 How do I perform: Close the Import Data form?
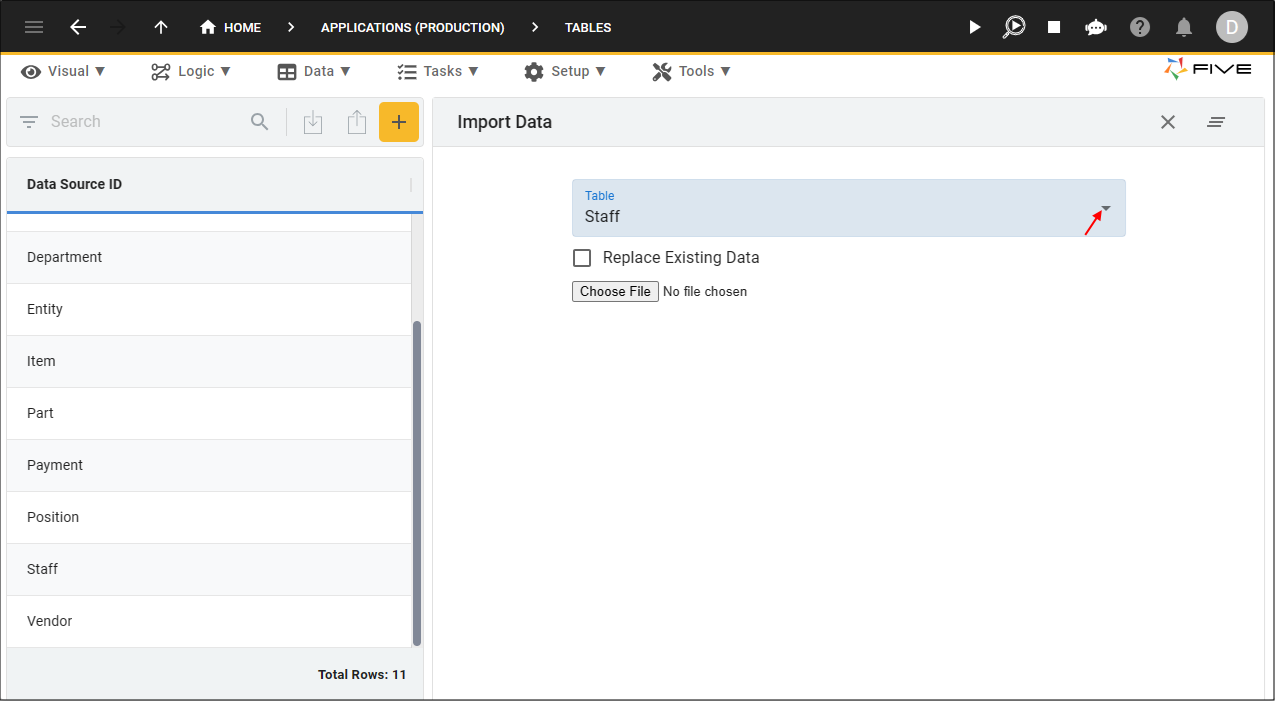pyautogui.click(x=1168, y=122)
